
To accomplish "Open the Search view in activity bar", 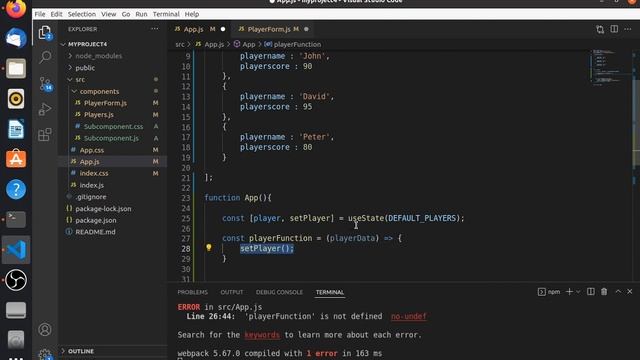I will (45, 57).
